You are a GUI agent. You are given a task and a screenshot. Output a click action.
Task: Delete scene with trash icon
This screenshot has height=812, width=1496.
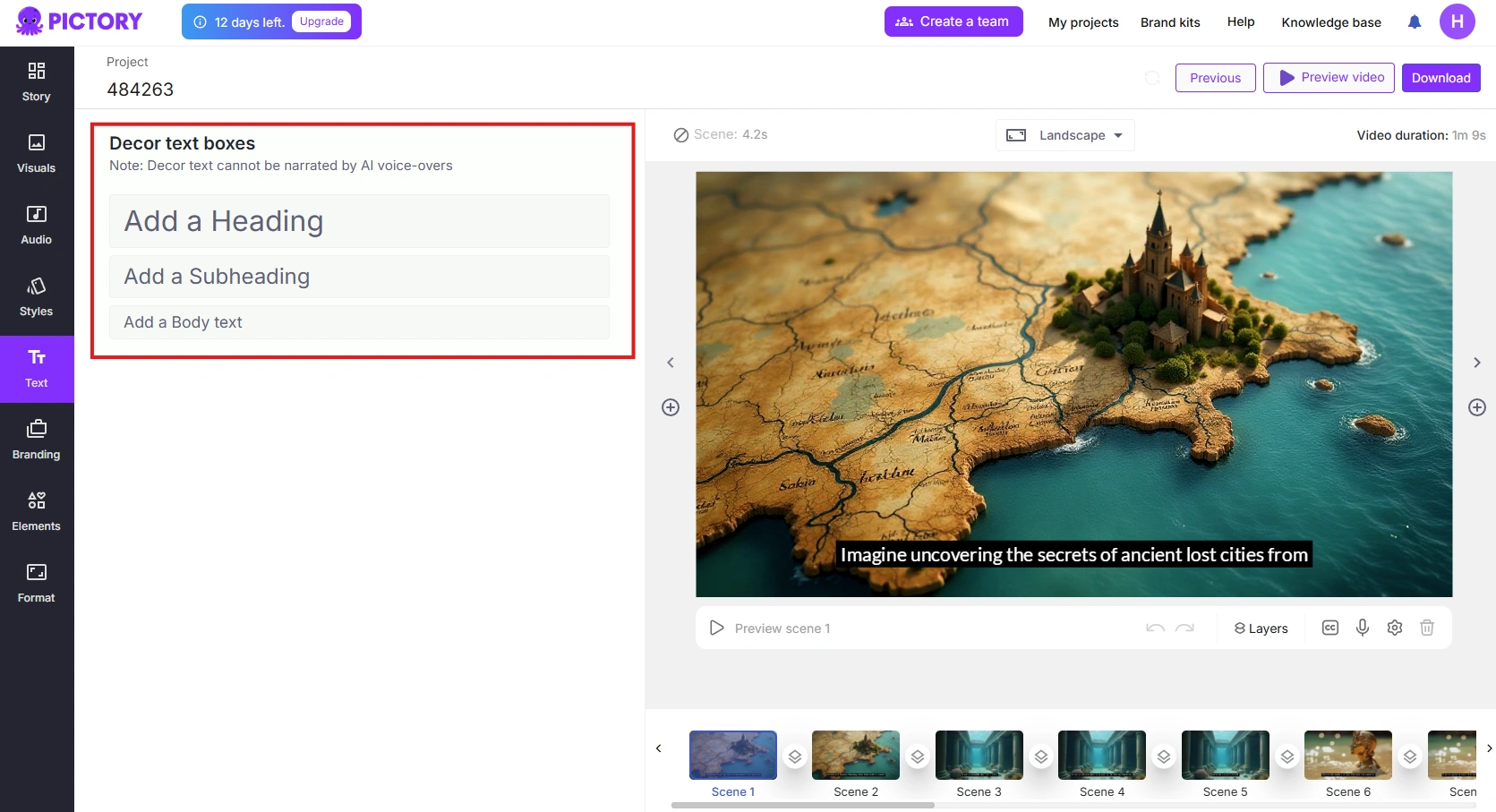[1427, 628]
